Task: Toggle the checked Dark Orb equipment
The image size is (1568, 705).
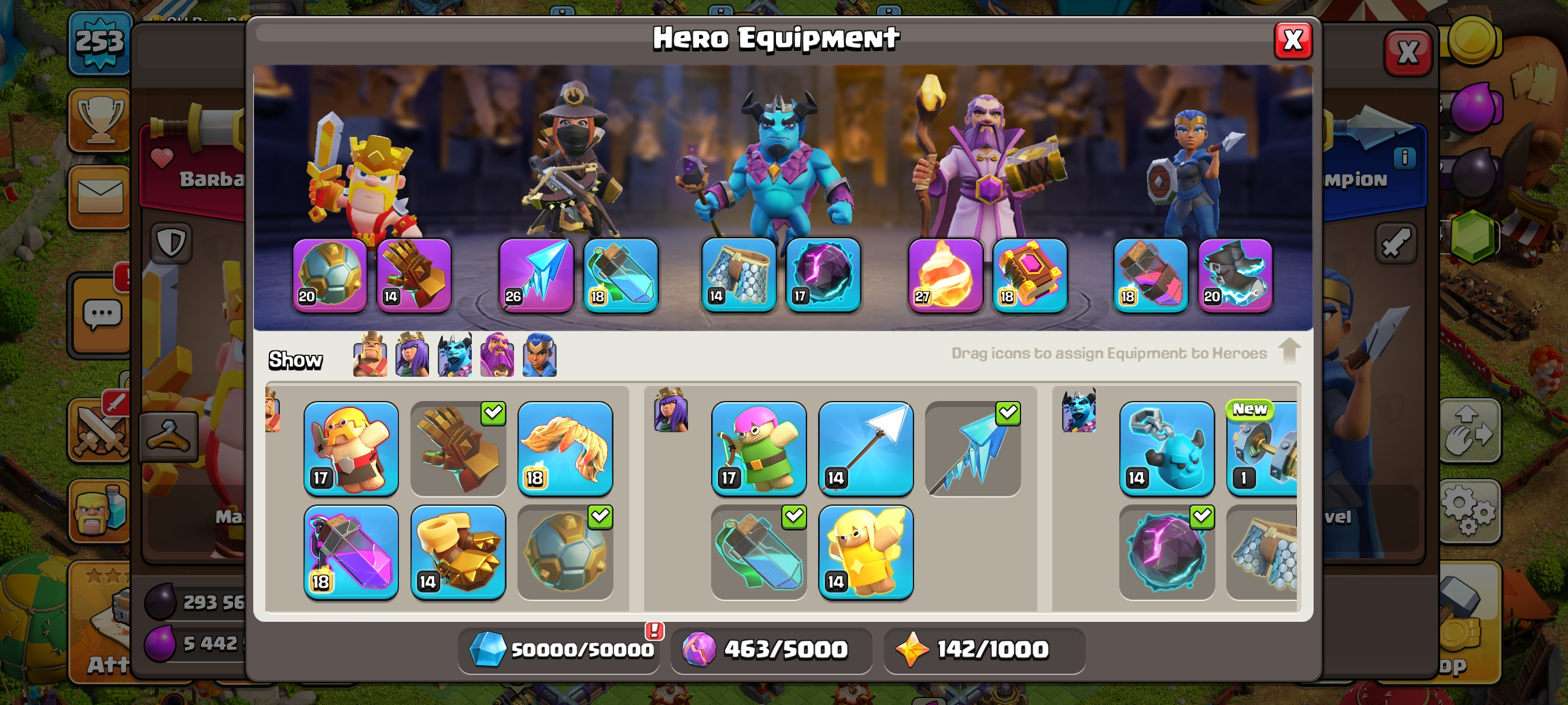Action: [x=1167, y=552]
